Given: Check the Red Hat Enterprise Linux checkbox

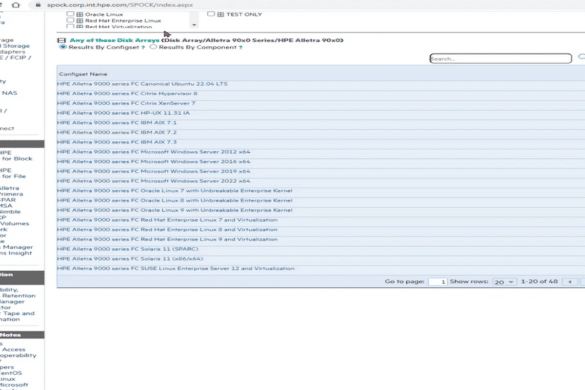Looking at the screenshot, I should pyautogui.click(x=70, y=20).
